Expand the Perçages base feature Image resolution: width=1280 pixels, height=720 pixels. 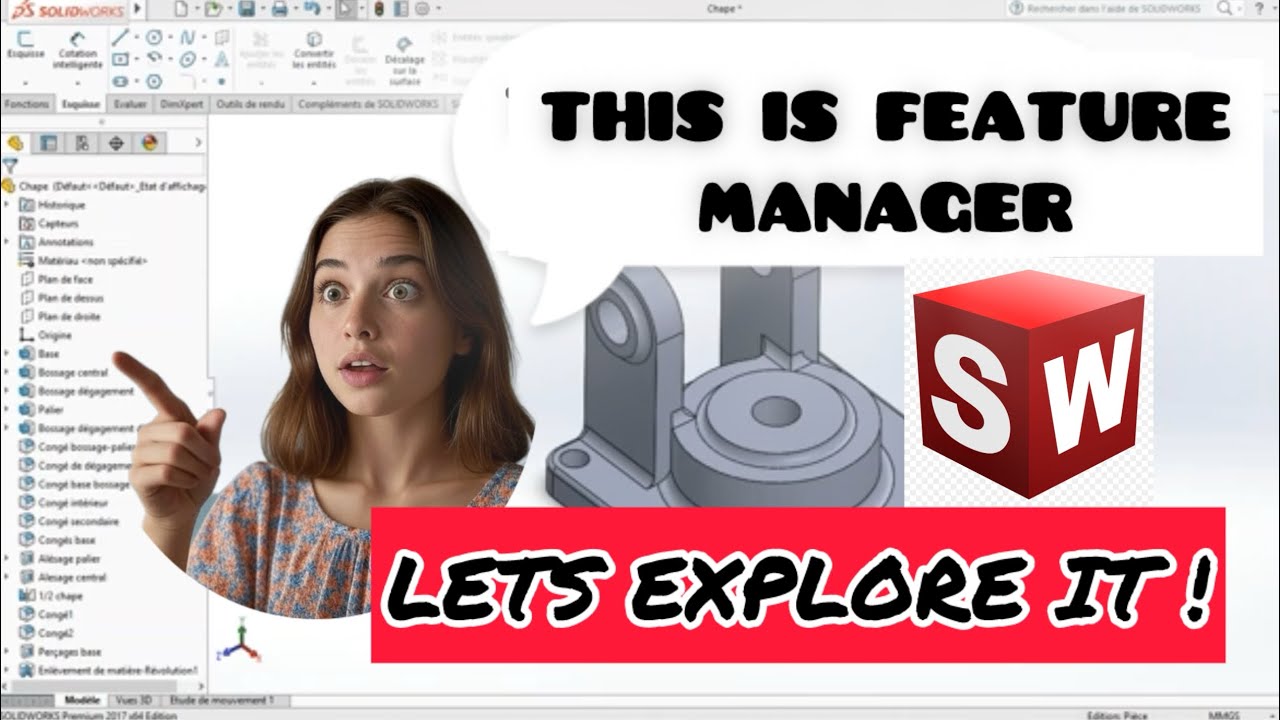tap(8, 651)
